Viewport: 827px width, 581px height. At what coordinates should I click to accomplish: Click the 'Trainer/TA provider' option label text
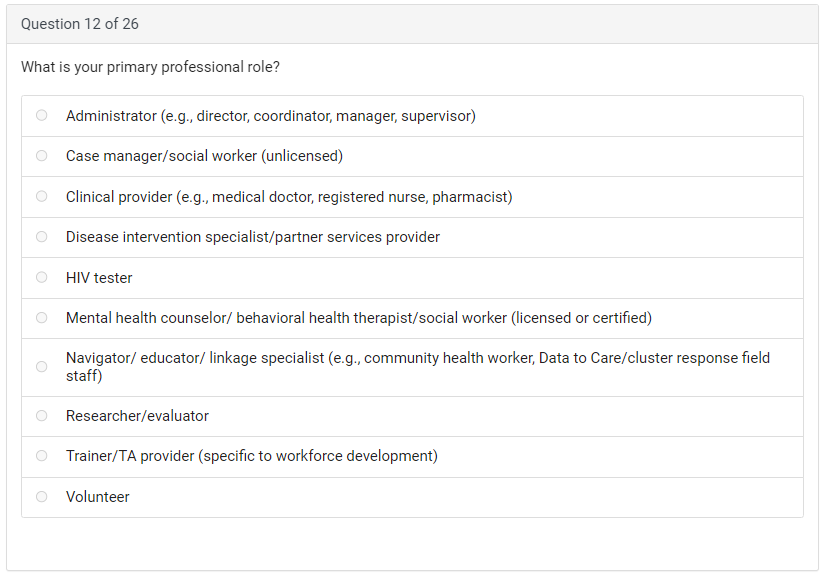click(251, 456)
